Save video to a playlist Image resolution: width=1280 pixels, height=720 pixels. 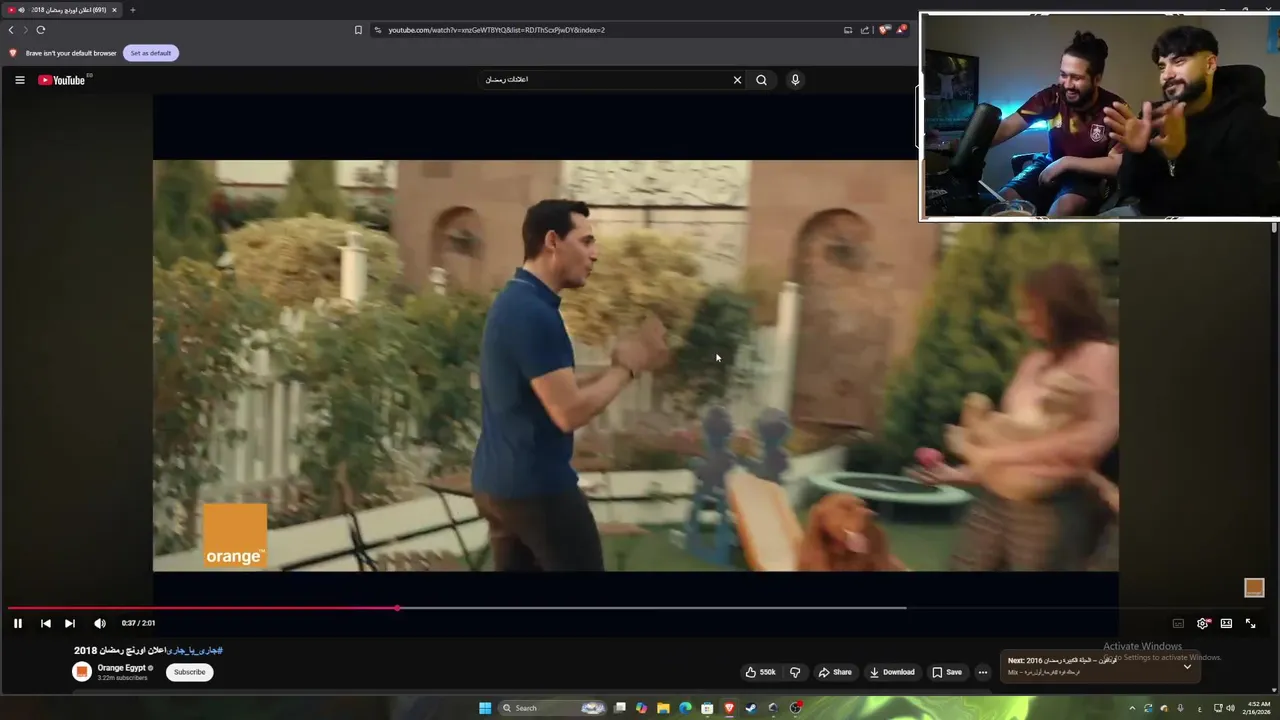click(x=947, y=672)
